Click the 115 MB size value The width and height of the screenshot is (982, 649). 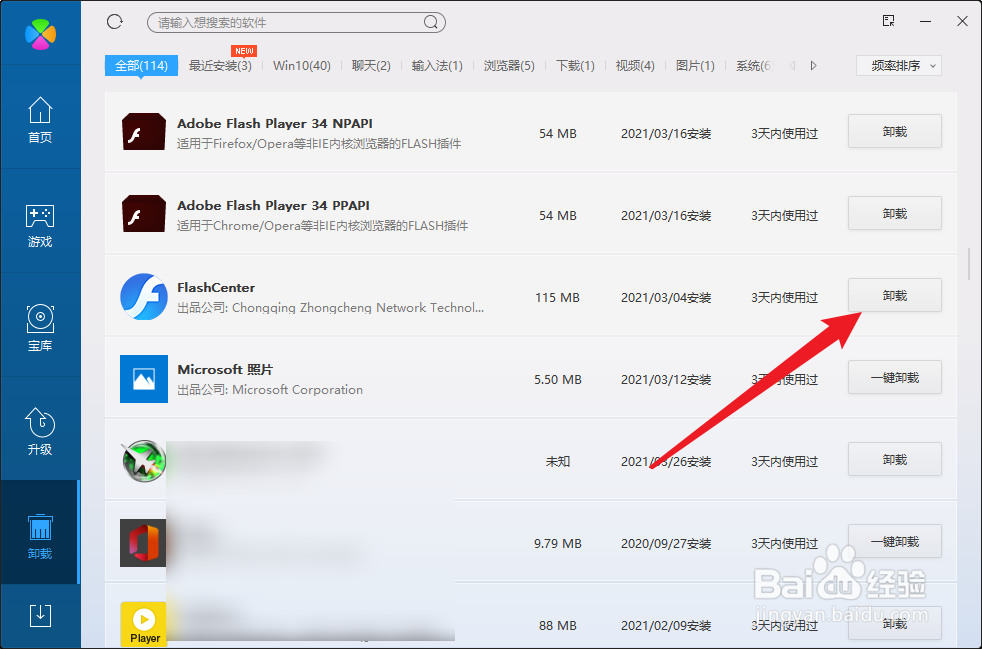click(557, 298)
